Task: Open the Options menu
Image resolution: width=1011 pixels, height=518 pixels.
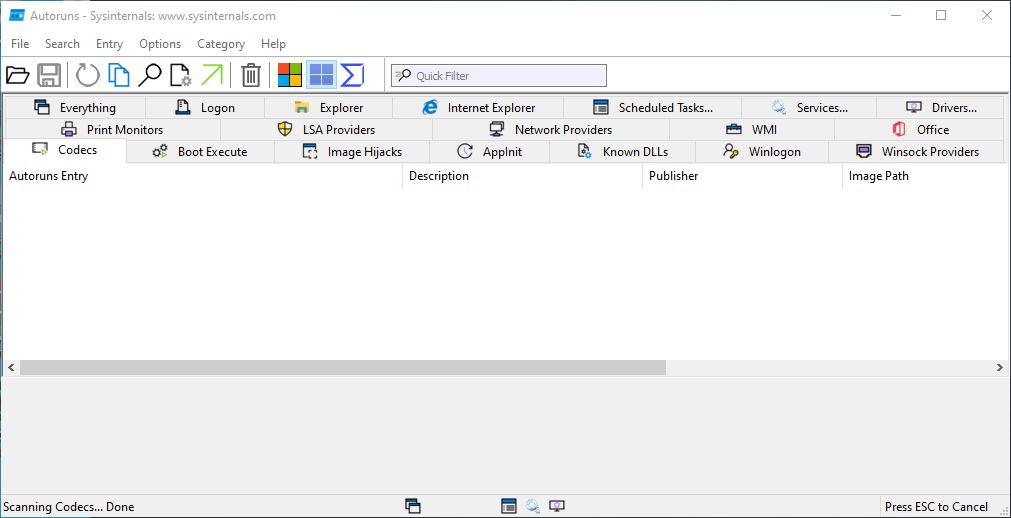Action: pyautogui.click(x=160, y=44)
